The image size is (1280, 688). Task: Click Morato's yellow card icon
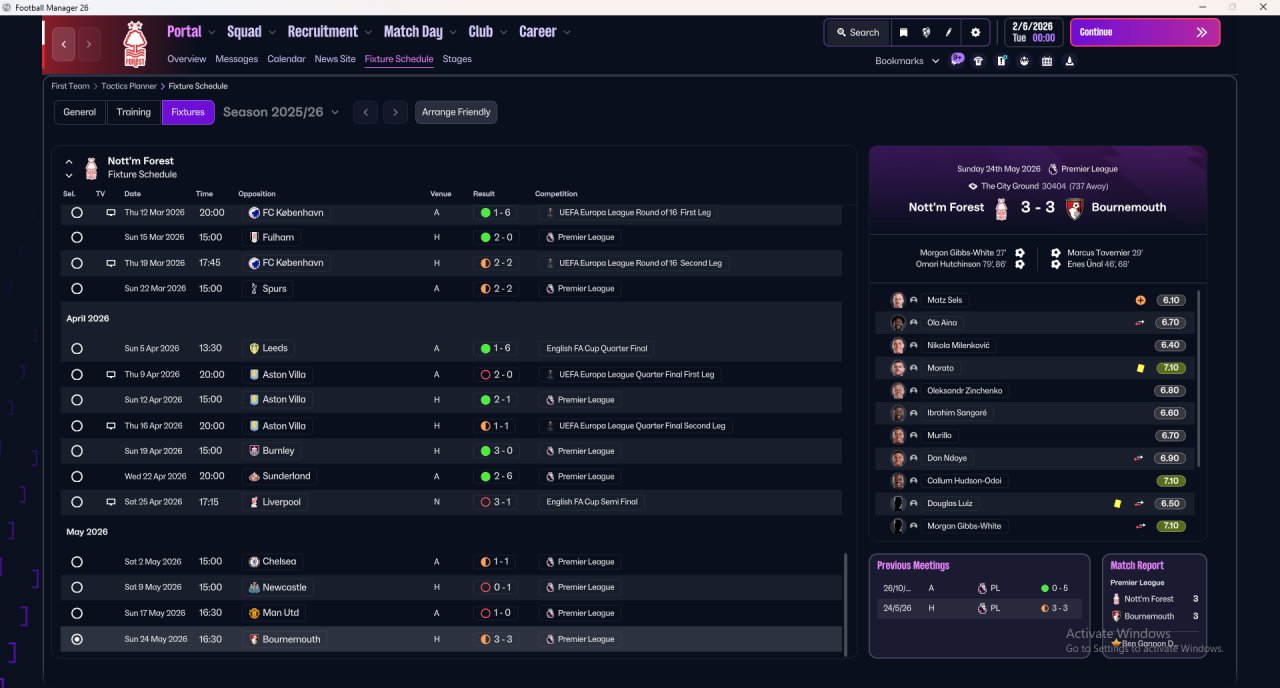pos(1140,368)
